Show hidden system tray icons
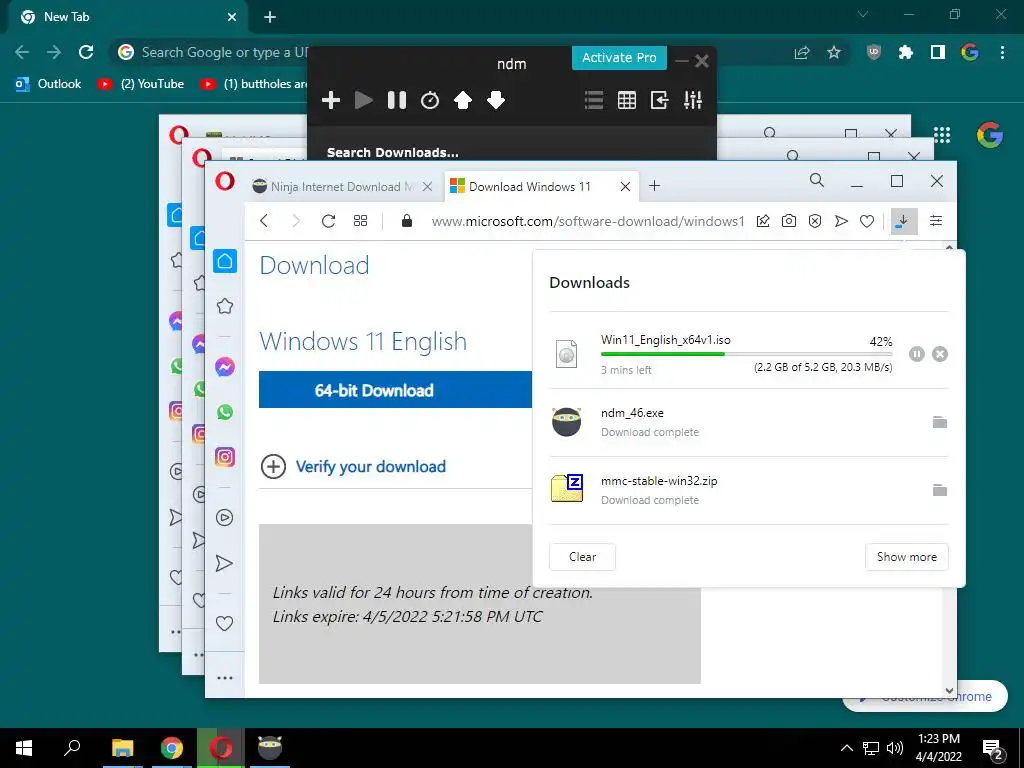 click(x=846, y=748)
